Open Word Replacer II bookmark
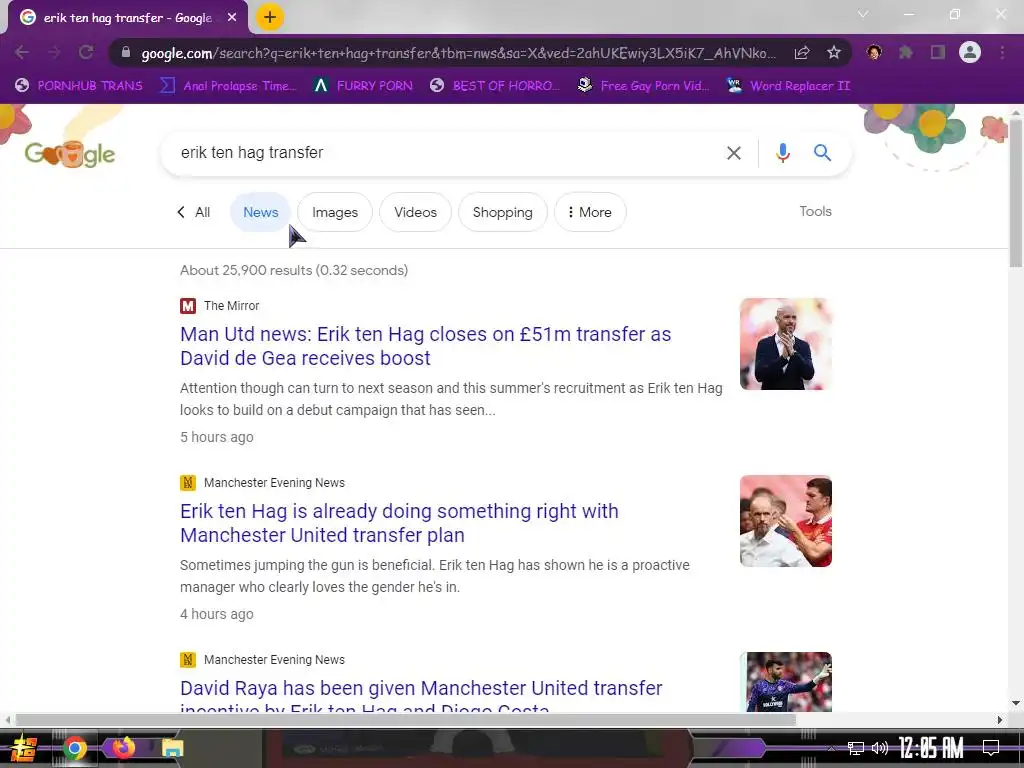 (x=789, y=86)
